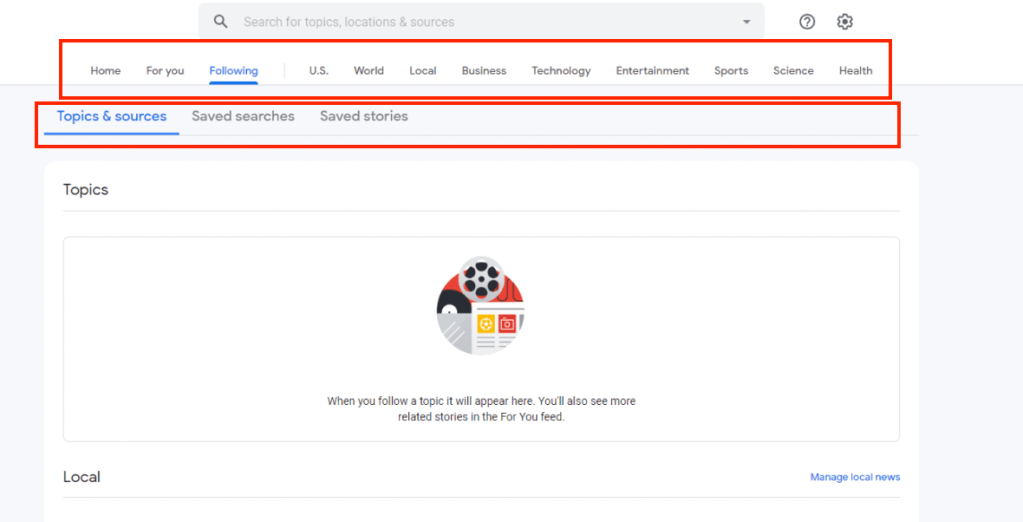
Task: Open the For you section
Action: pos(165,71)
